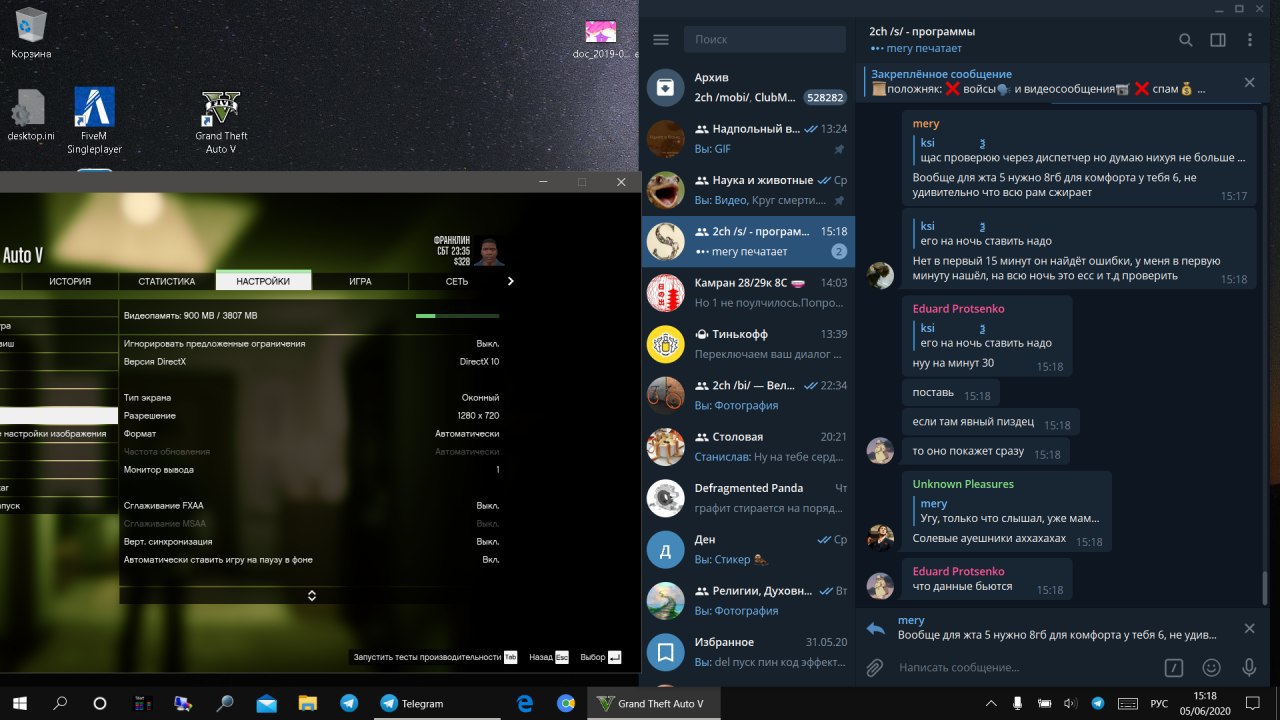
Task: Click the attach file paperclip icon
Action: pos(874,667)
